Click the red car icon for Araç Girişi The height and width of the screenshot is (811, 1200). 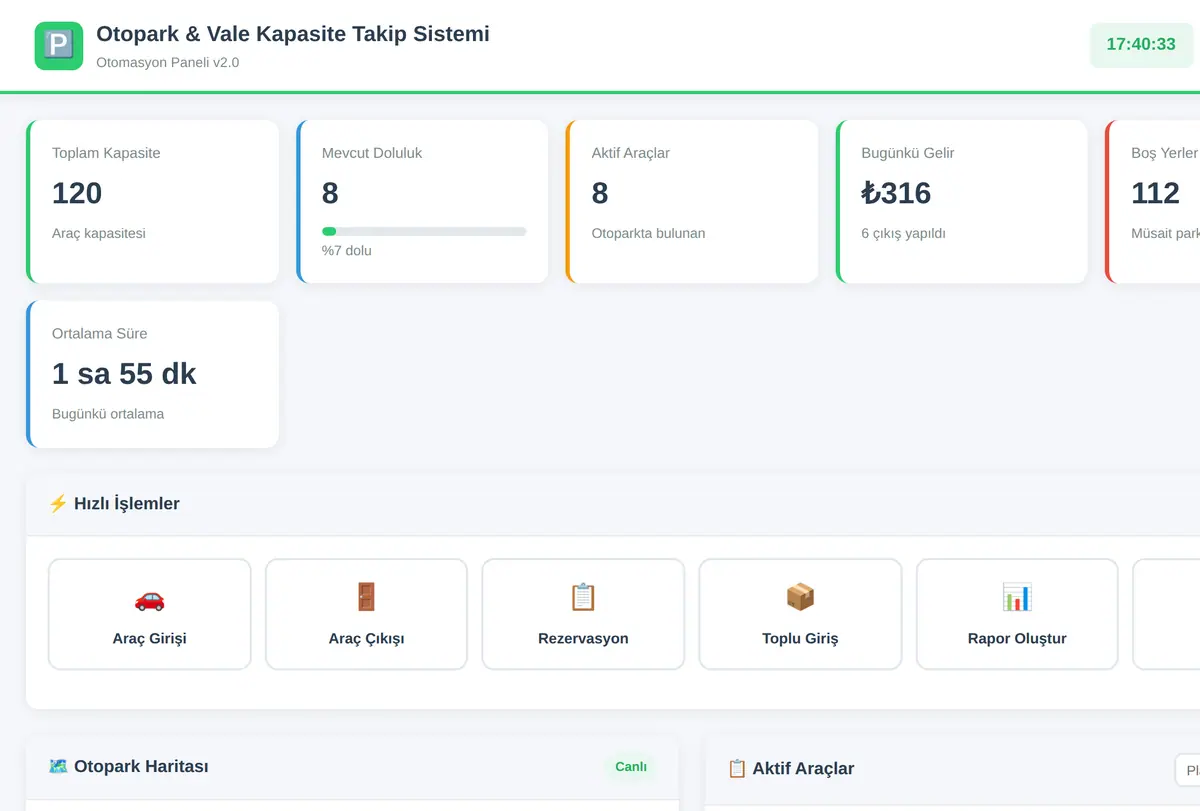click(x=149, y=598)
